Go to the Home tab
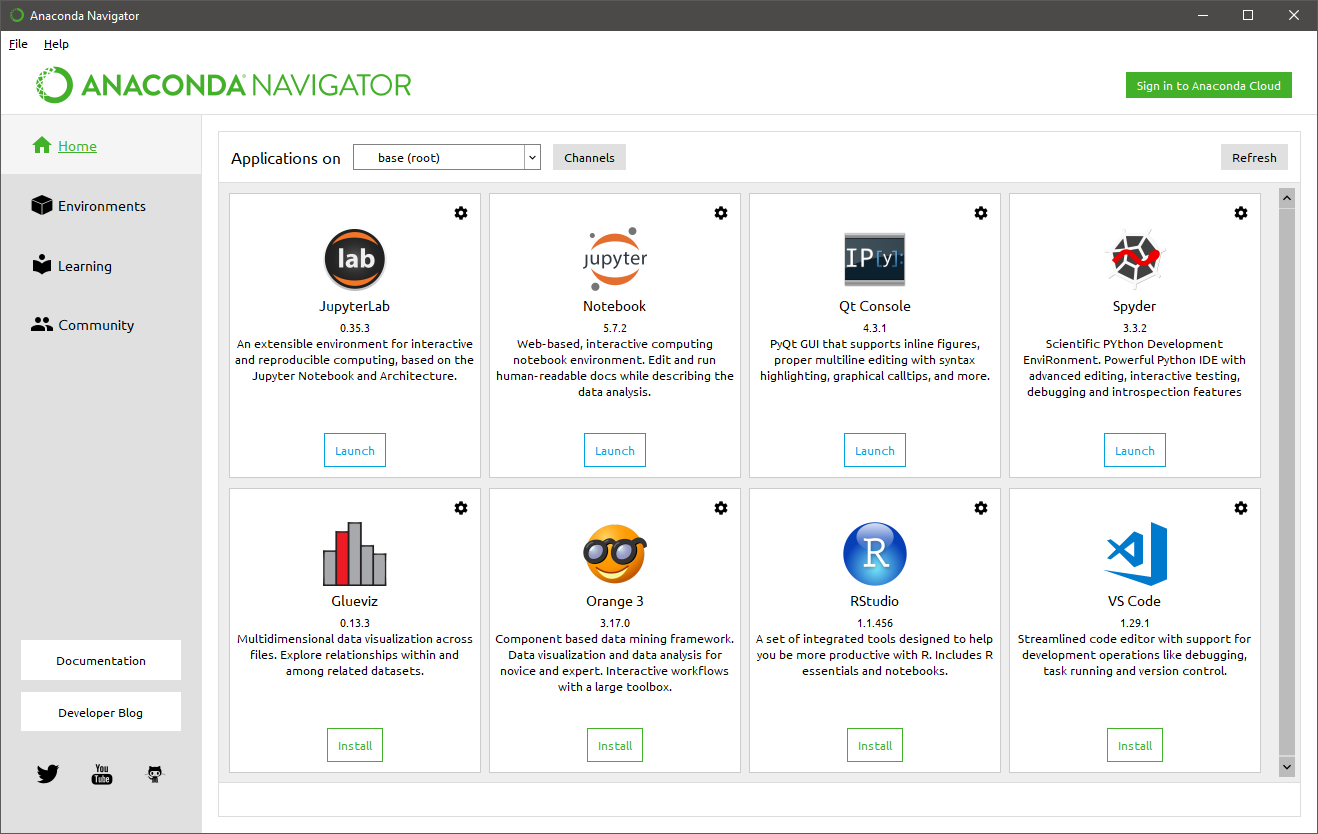This screenshot has height=834, width=1318. click(101, 146)
